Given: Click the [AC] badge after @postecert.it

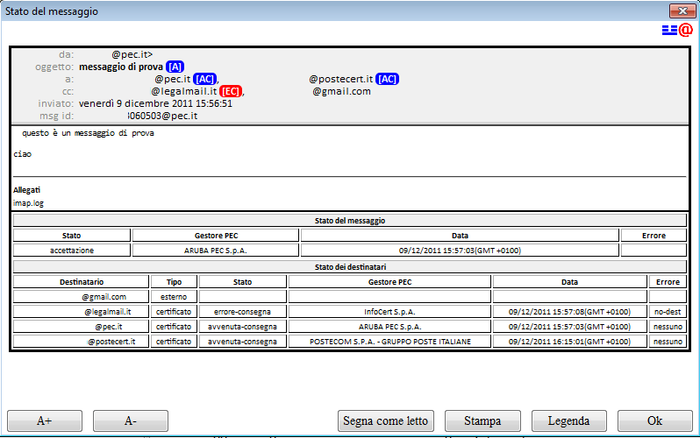Looking at the screenshot, I should [x=387, y=79].
